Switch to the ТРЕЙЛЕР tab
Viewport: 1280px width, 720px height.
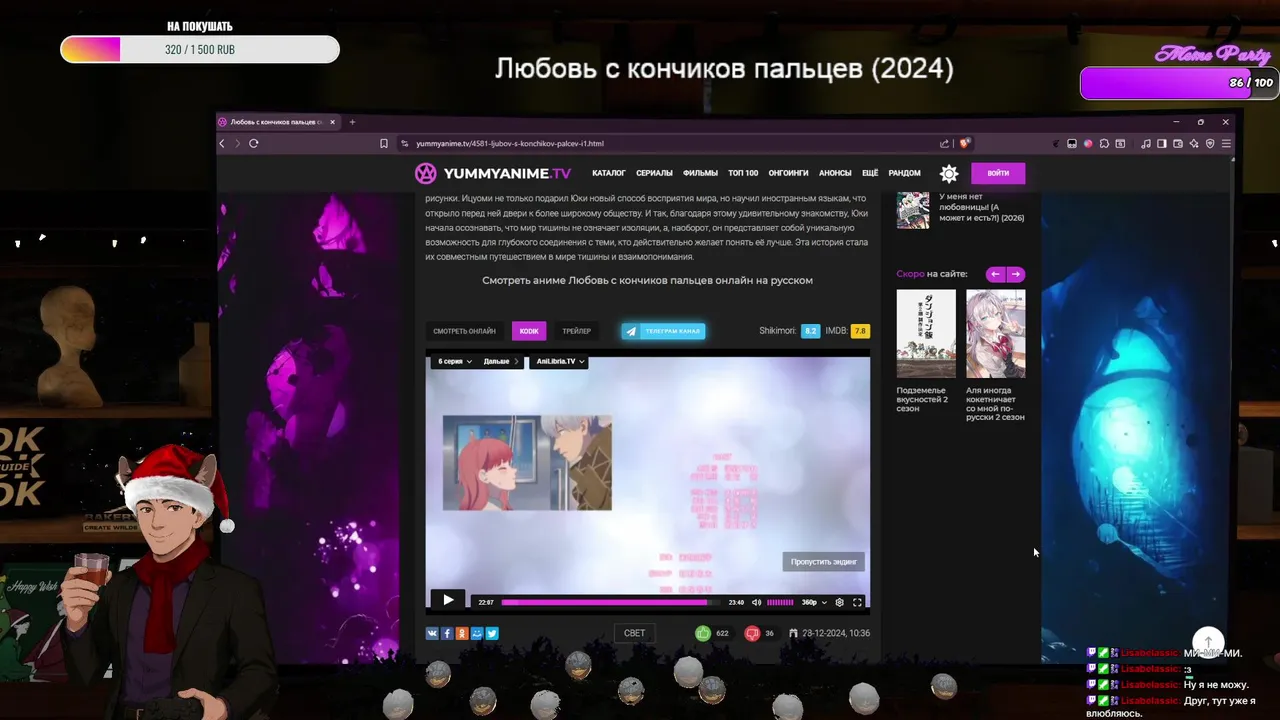[576, 331]
